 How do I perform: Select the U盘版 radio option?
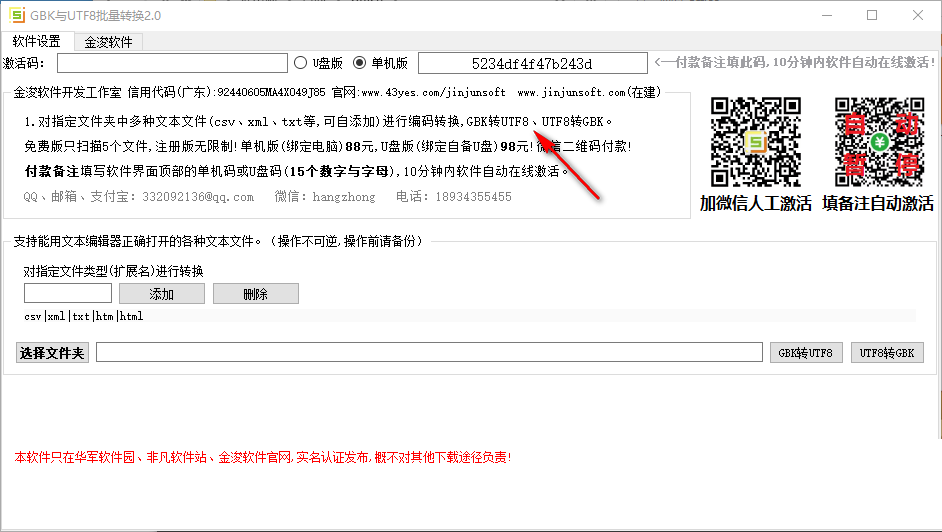tap(301, 63)
